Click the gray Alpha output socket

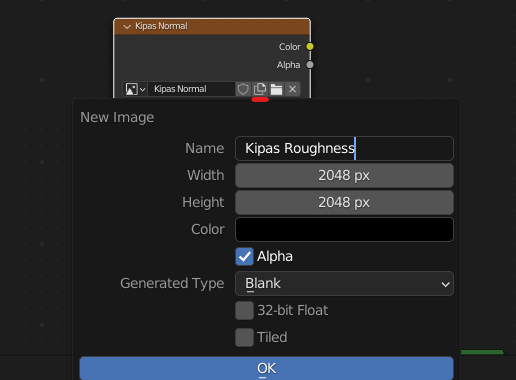tap(310, 65)
